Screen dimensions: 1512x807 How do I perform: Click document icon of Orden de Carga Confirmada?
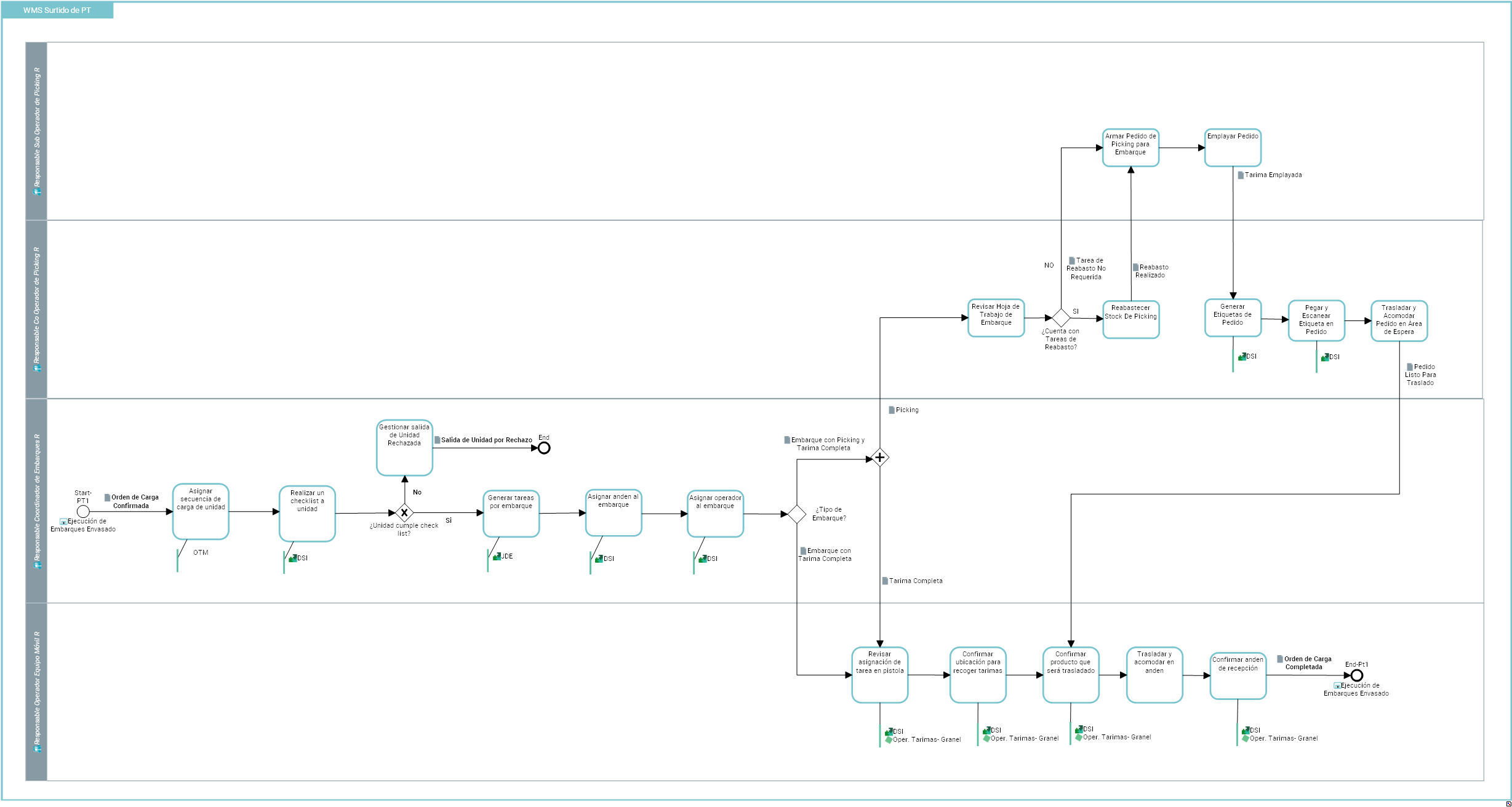coord(107,497)
